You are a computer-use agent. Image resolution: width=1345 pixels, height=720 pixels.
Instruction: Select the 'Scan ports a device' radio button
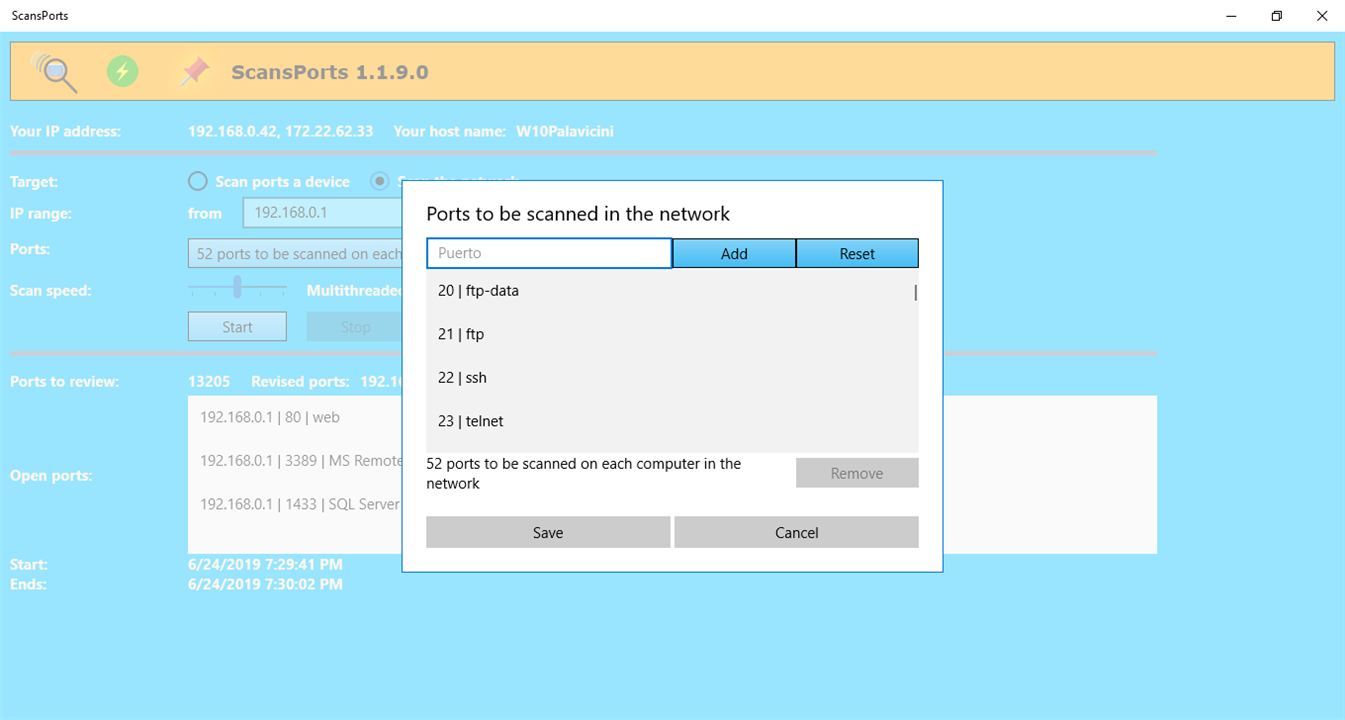tap(198, 182)
